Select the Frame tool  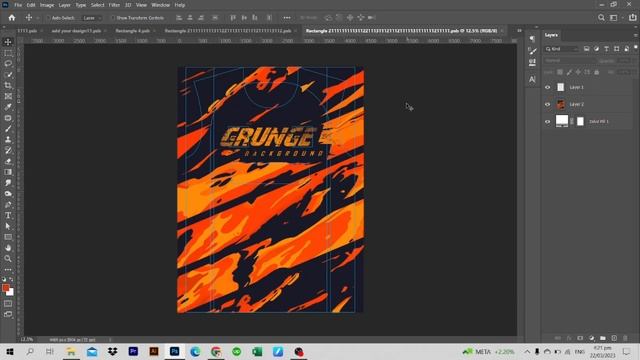[8, 96]
